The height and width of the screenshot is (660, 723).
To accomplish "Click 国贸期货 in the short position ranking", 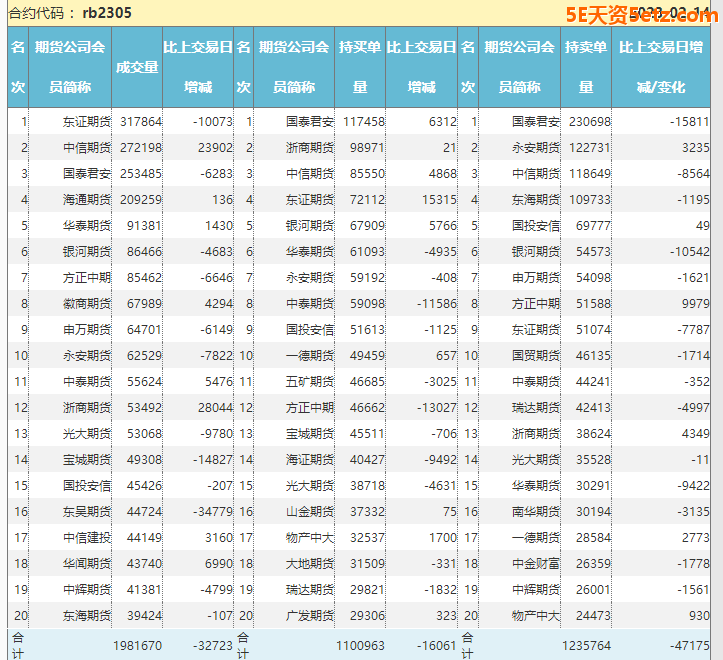I will pyautogui.click(x=536, y=356).
